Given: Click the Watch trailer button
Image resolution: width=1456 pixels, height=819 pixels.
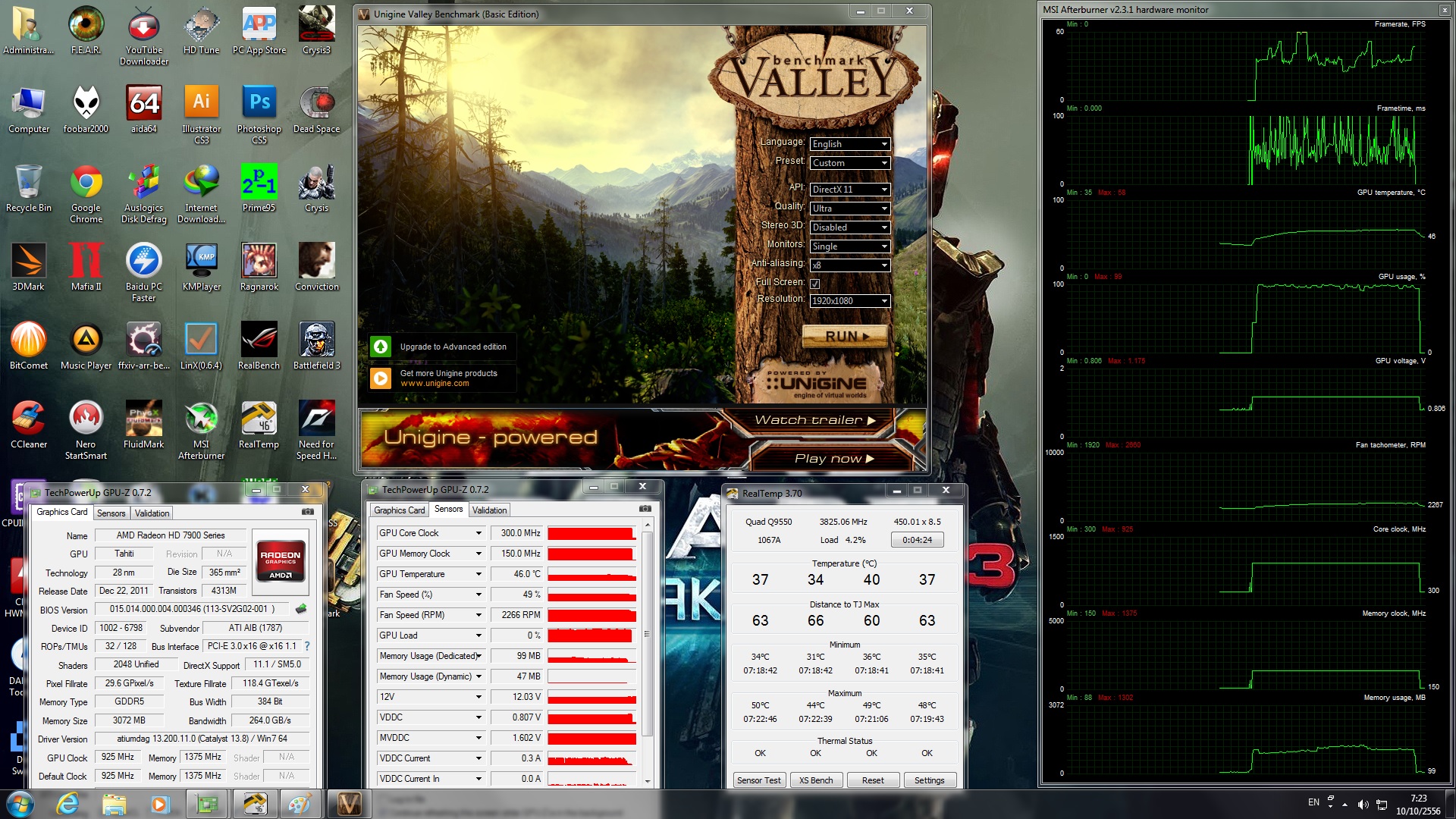Looking at the screenshot, I should (x=814, y=420).
